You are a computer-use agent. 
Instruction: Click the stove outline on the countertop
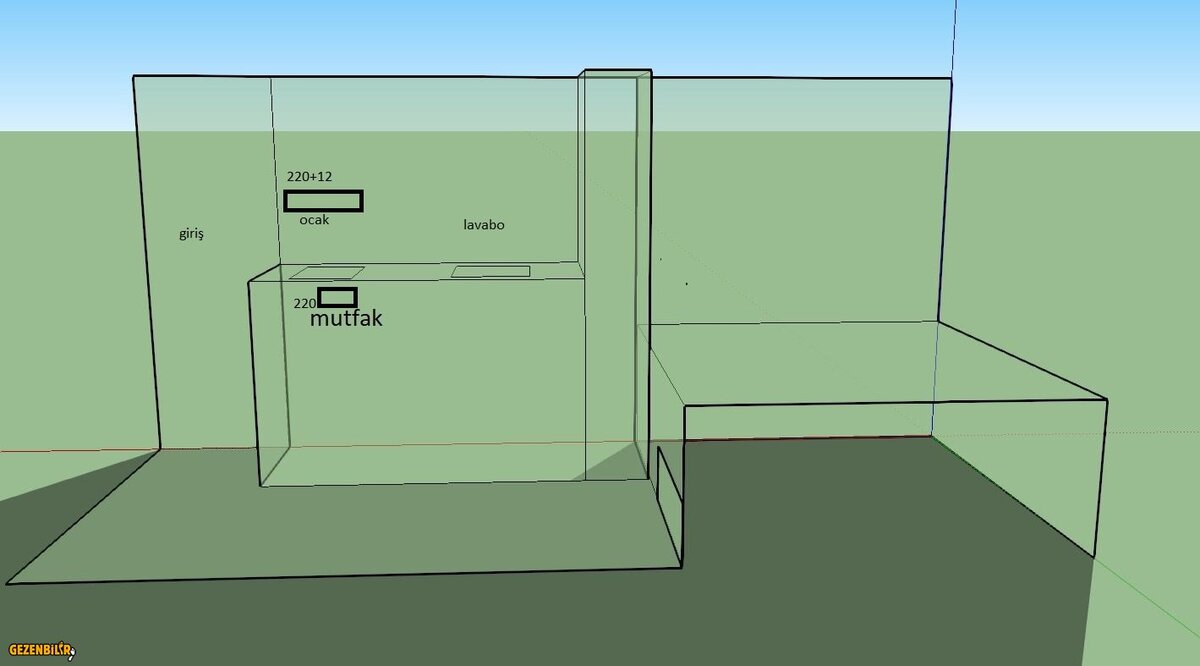click(x=327, y=272)
